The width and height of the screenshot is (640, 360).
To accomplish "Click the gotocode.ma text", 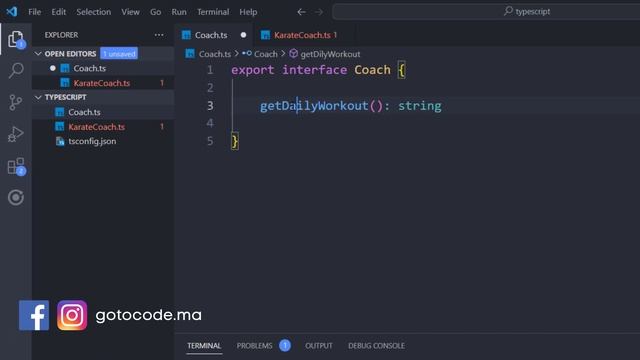I will [x=148, y=315].
